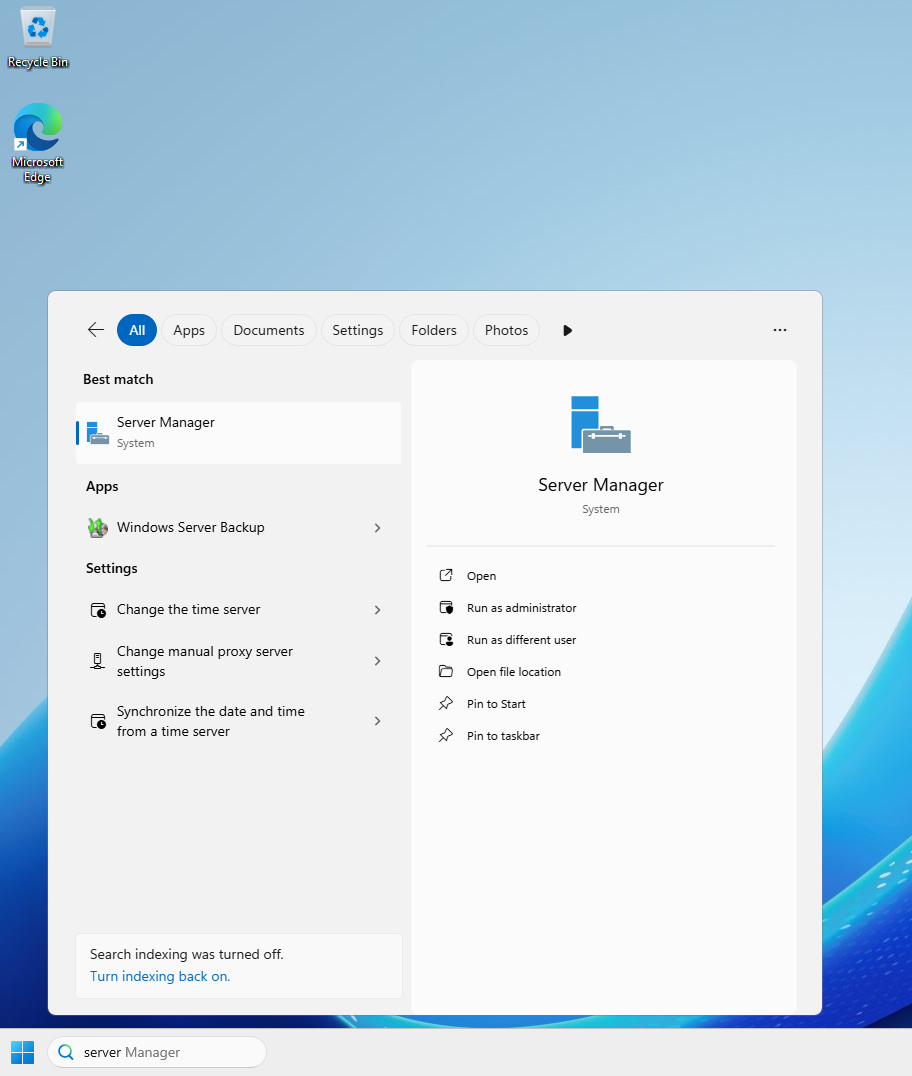Select Change the time server text
This screenshot has height=1076, width=912.
(x=189, y=609)
